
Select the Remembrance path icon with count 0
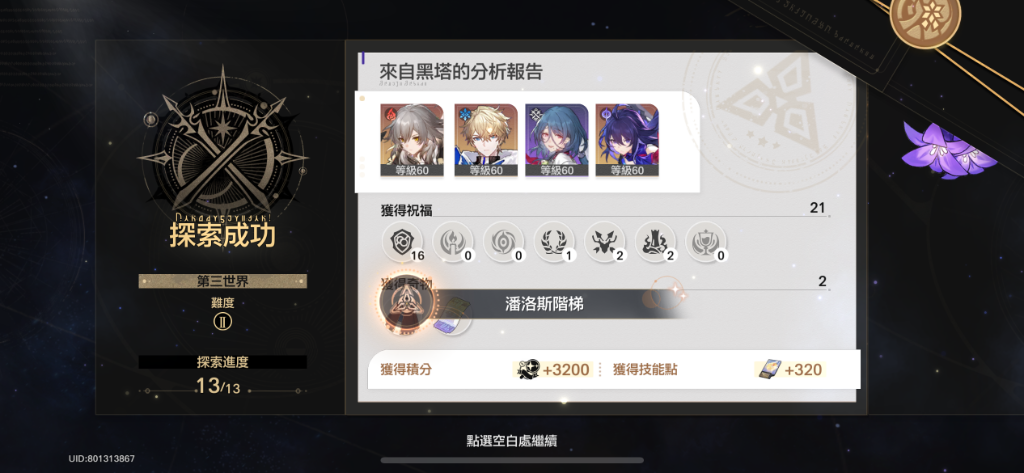(x=453, y=242)
